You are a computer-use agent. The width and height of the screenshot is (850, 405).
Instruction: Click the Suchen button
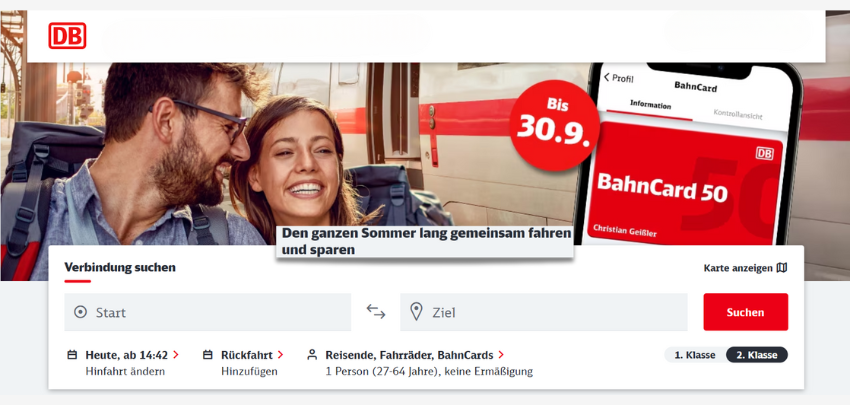745,312
